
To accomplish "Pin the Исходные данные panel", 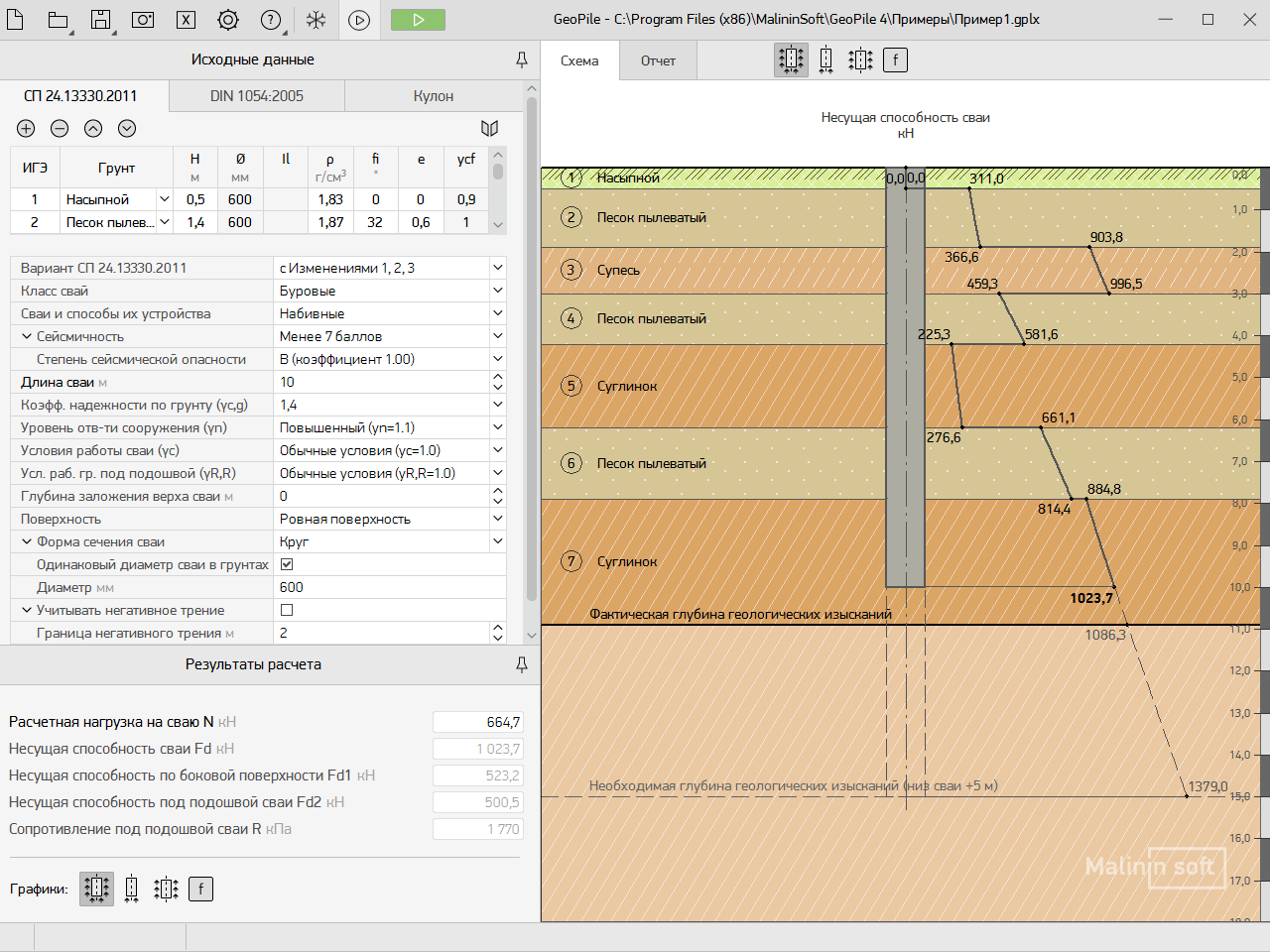I will [522, 59].
